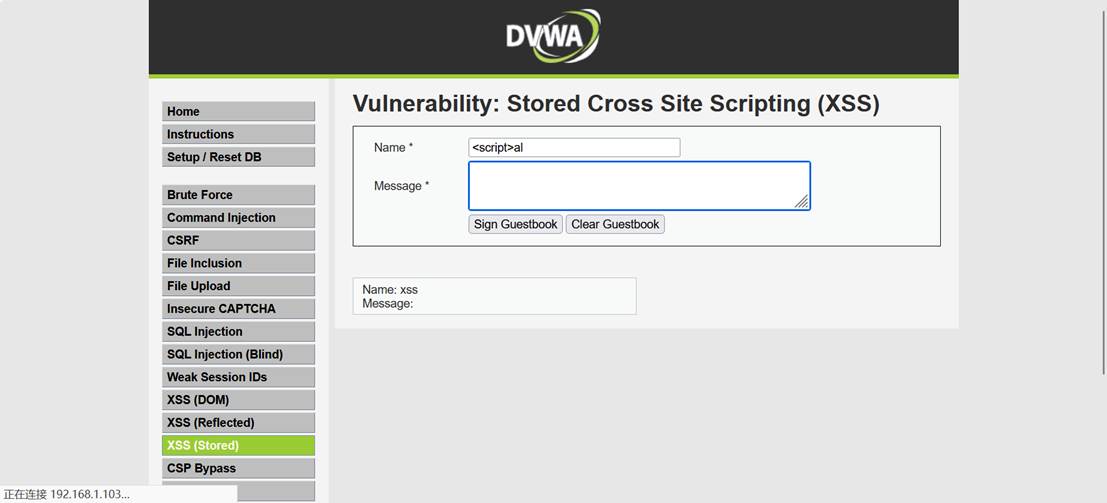Viewport: 1107px width, 503px height.
Task: Open the Home menu item
Action: coord(239,112)
